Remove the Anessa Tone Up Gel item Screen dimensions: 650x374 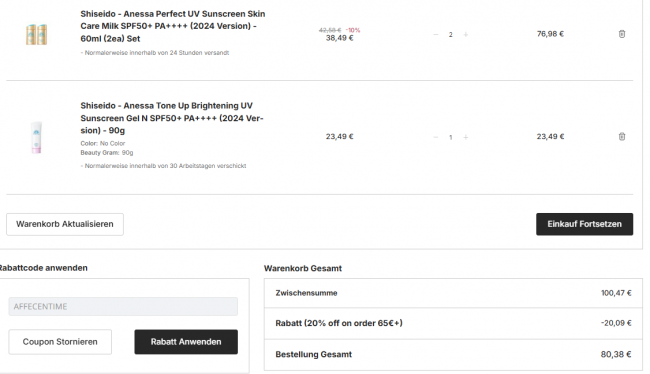(x=621, y=136)
